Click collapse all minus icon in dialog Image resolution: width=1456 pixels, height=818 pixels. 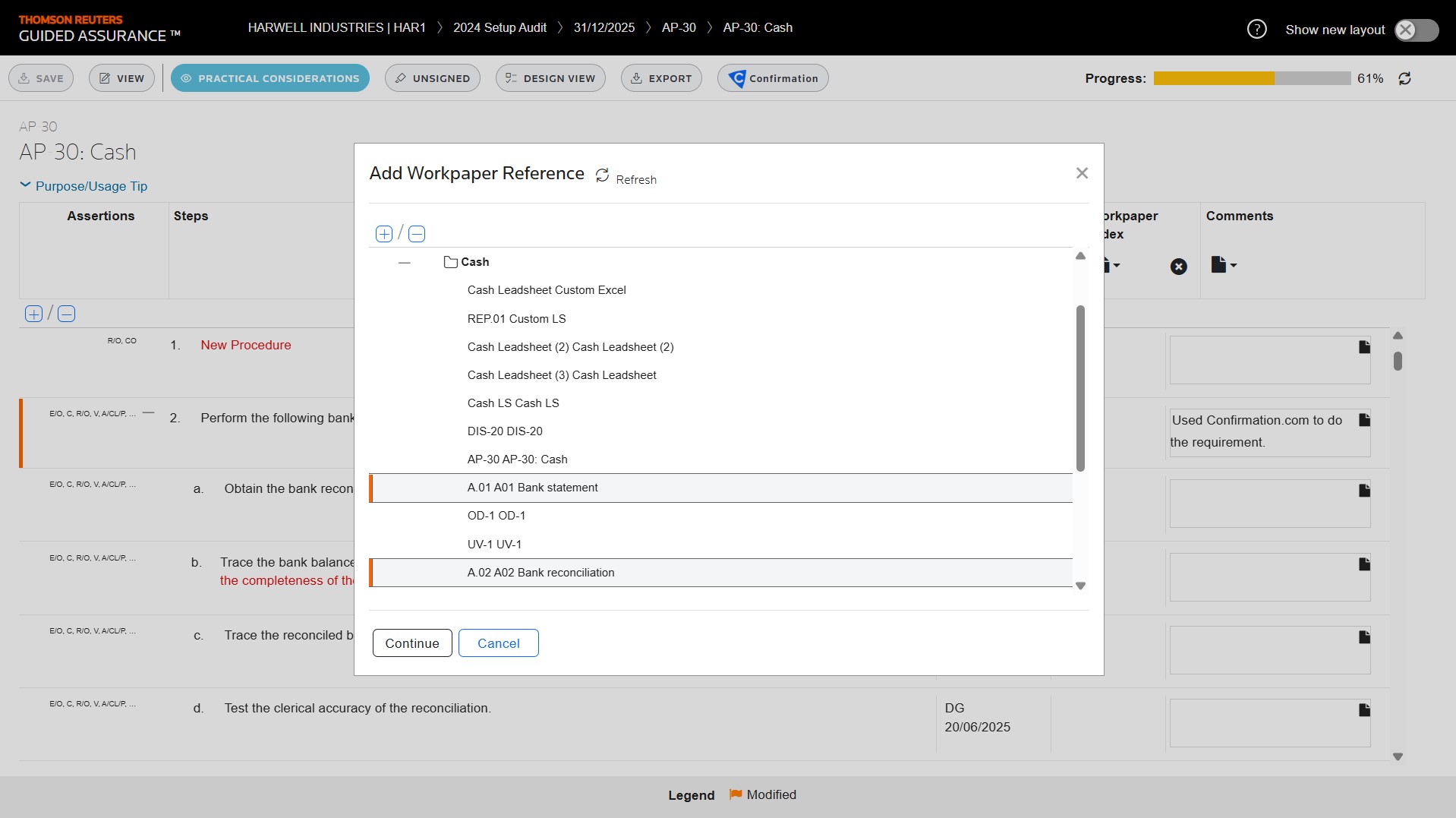pos(417,234)
